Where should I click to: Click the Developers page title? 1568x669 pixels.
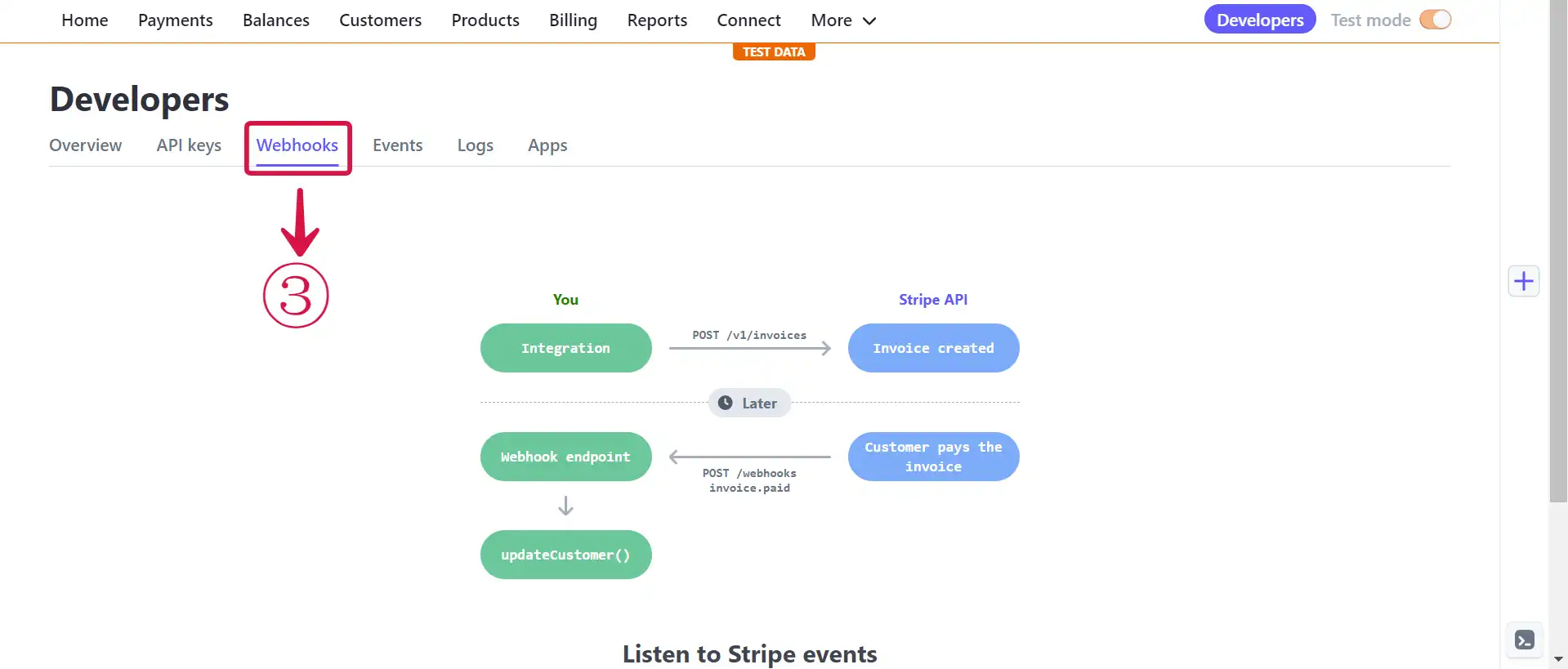tap(139, 99)
